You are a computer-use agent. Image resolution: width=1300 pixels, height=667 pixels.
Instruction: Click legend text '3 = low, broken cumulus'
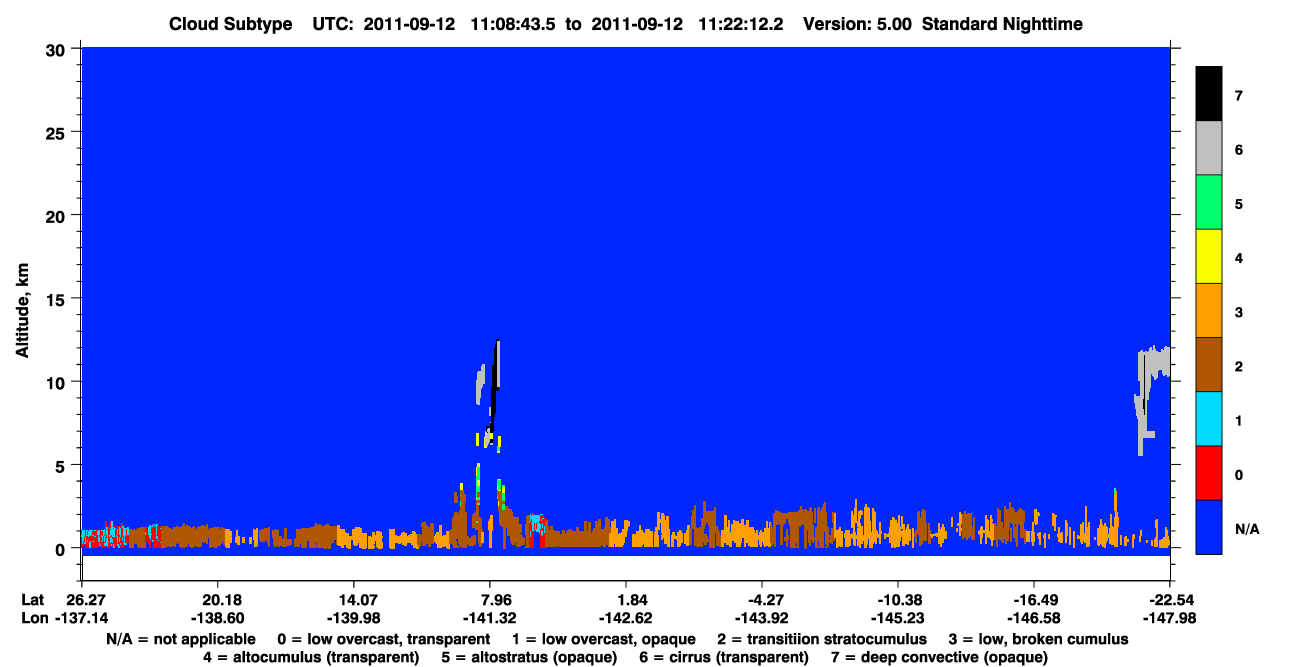pyautogui.click(x=1039, y=639)
